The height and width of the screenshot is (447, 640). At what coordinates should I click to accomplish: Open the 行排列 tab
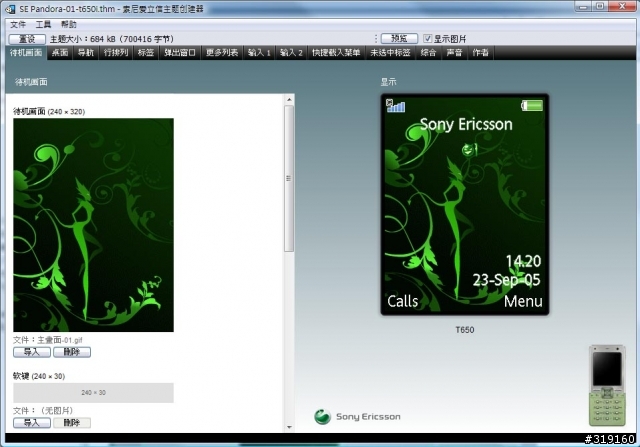tap(116, 53)
